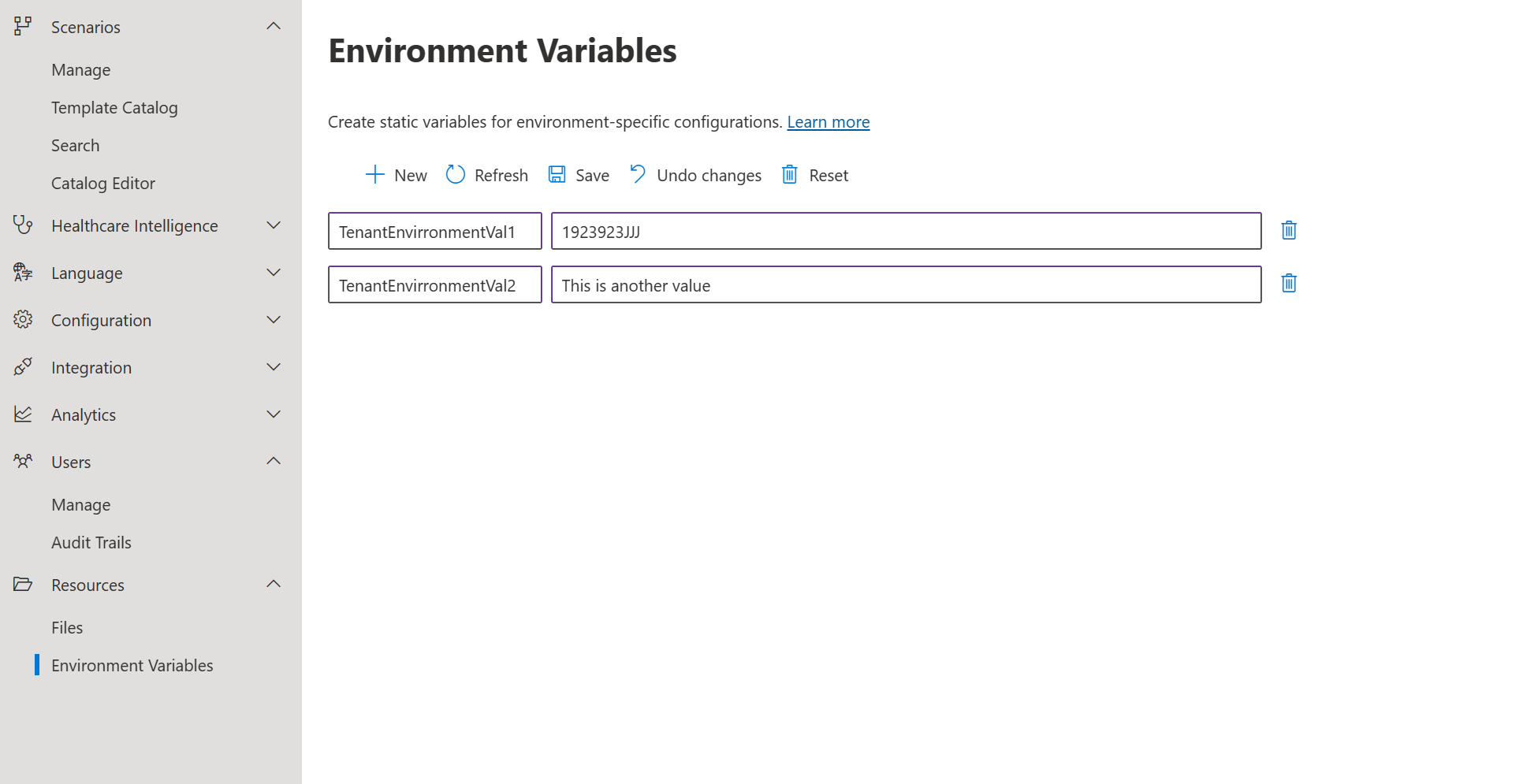Reset all environment variables
This screenshot has height=784, width=1523.
point(815,175)
